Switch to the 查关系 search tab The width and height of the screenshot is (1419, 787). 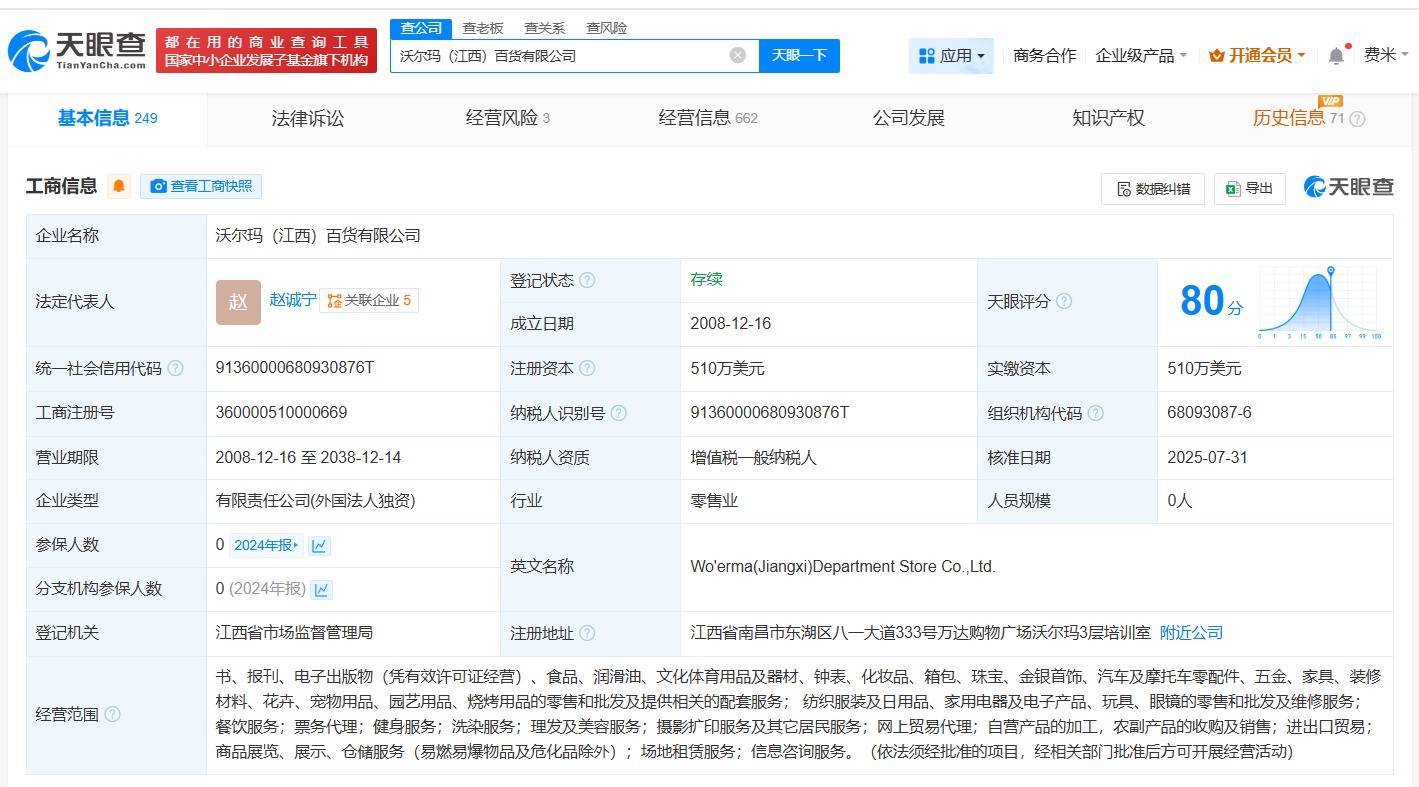click(545, 28)
